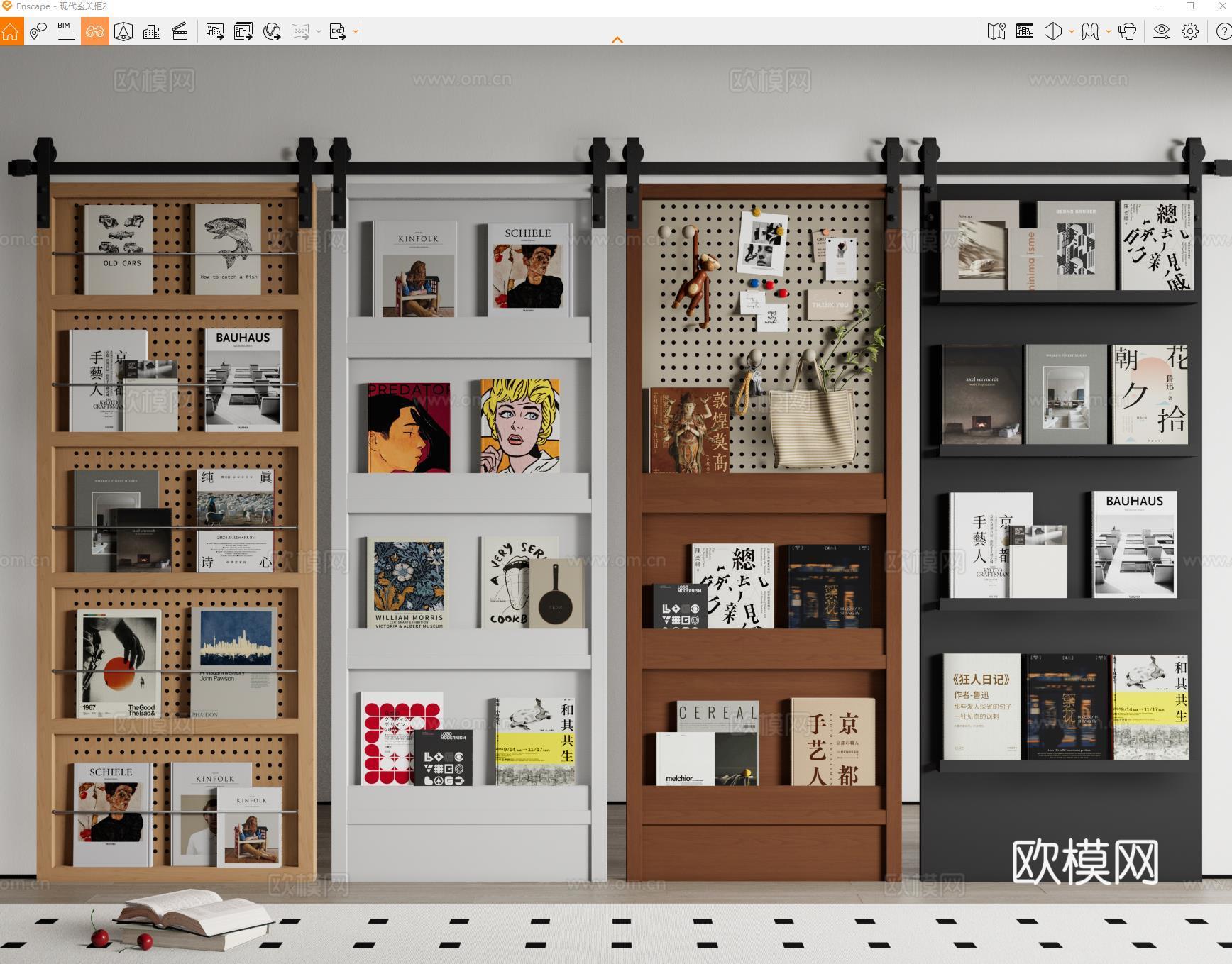Take a screenshot with the single-image export icon

tap(215, 31)
